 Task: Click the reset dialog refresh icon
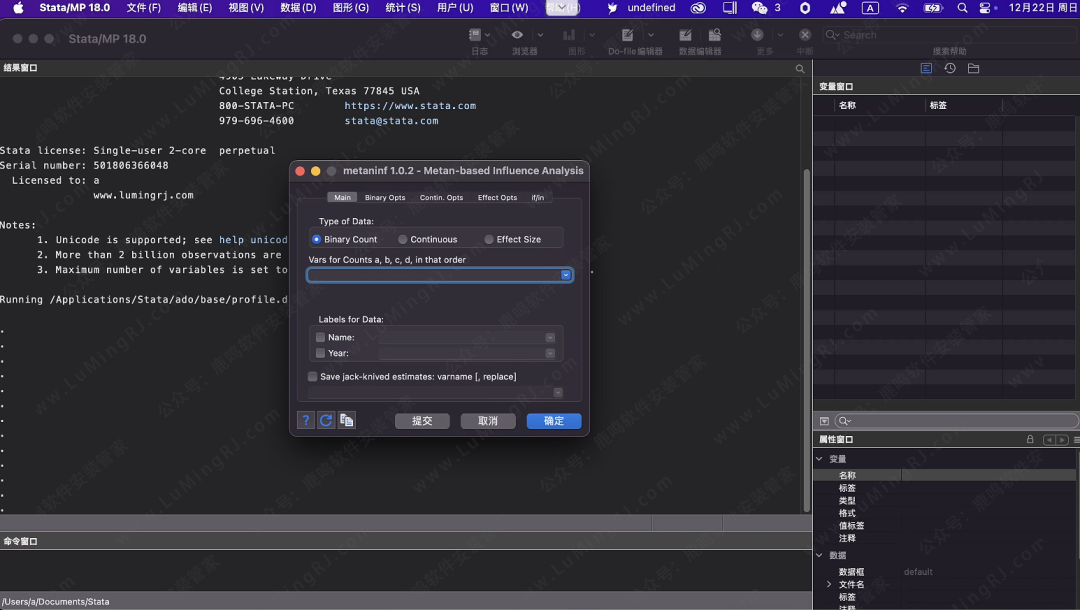(x=326, y=421)
